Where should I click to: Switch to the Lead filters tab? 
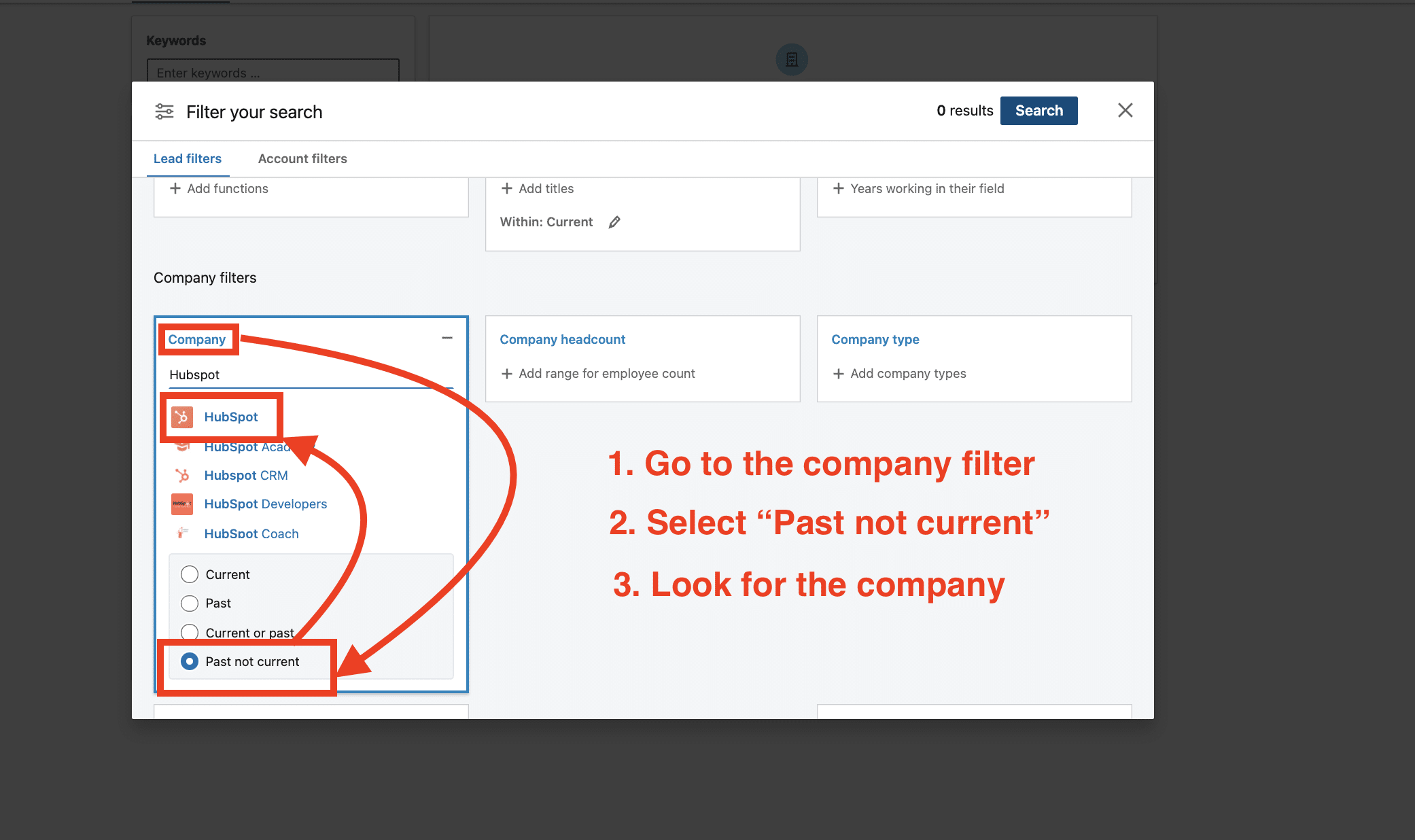[188, 158]
